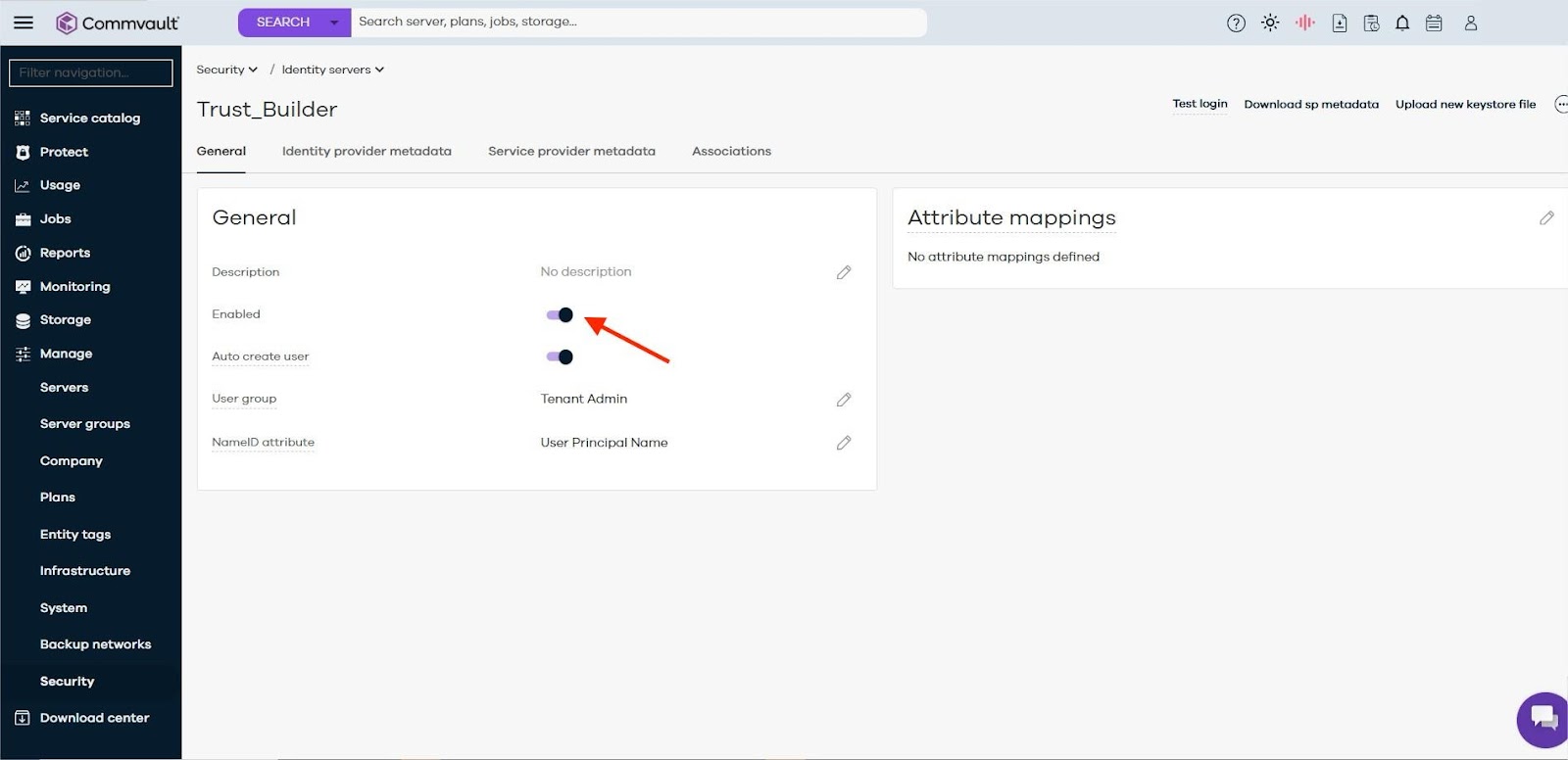Open the hamburger navigation menu
Viewport: 1568px width, 760px height.
coord(24,23)
